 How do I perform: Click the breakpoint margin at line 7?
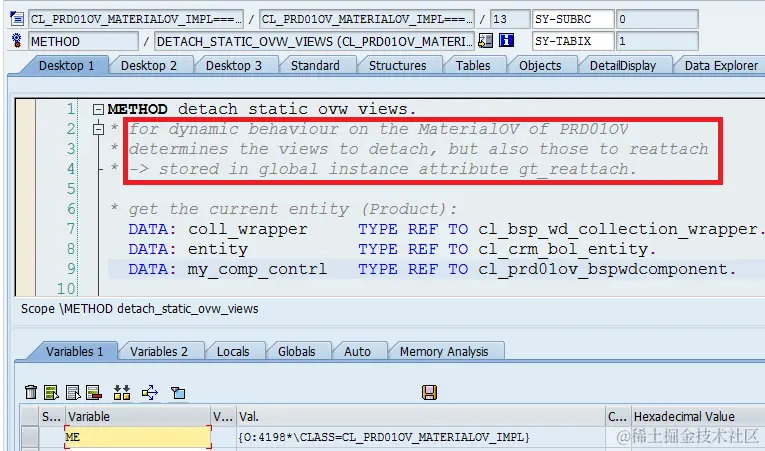[25, 229]
